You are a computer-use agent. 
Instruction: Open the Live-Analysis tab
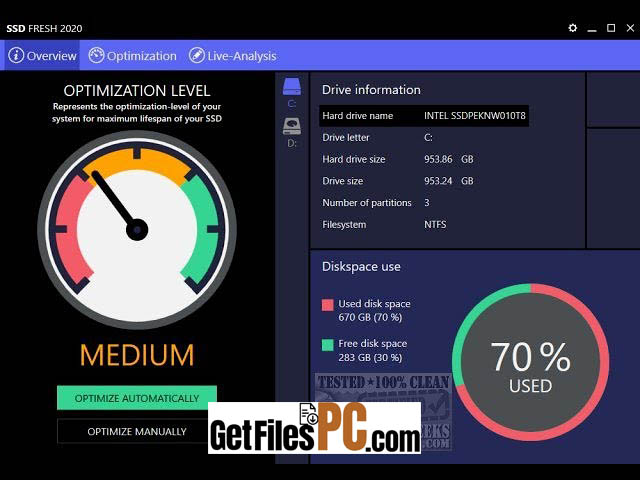[233, 56]
